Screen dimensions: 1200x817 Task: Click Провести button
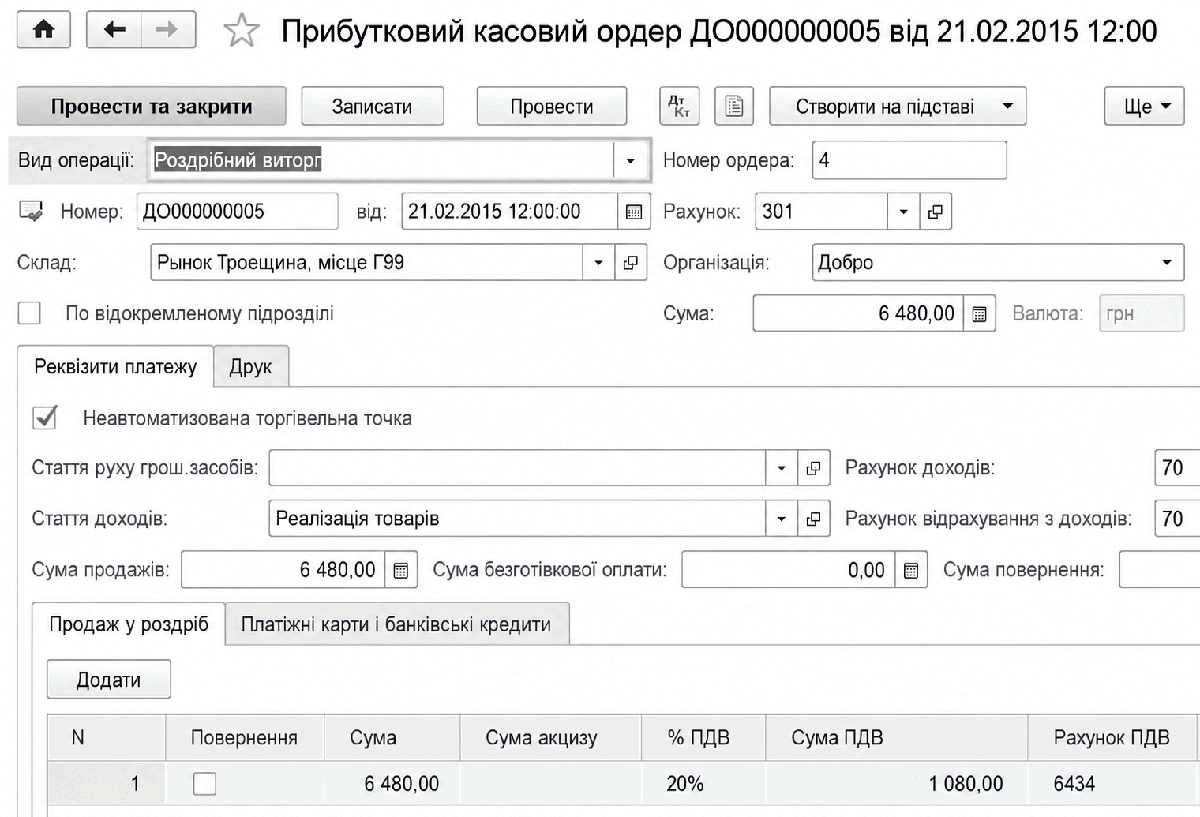coord(552,107)
